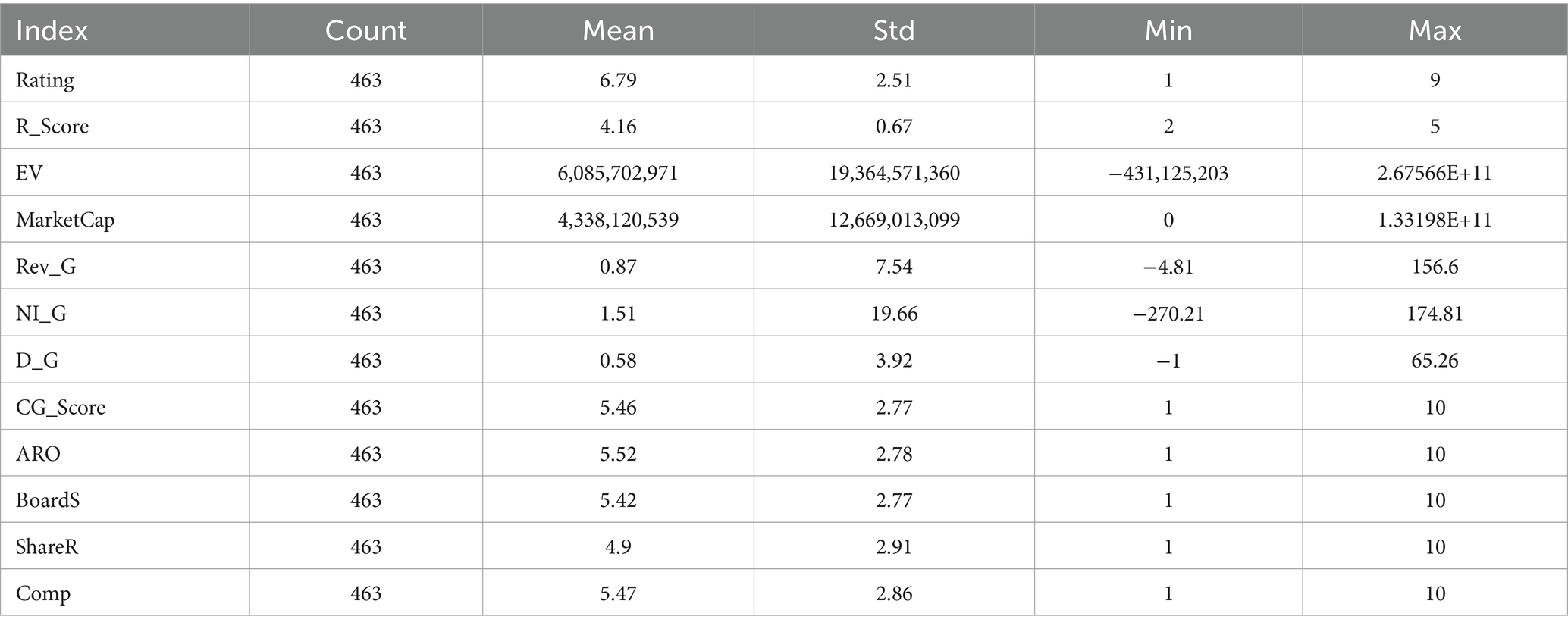Select the Count column header
The image size is (1568, 629).
365,30
